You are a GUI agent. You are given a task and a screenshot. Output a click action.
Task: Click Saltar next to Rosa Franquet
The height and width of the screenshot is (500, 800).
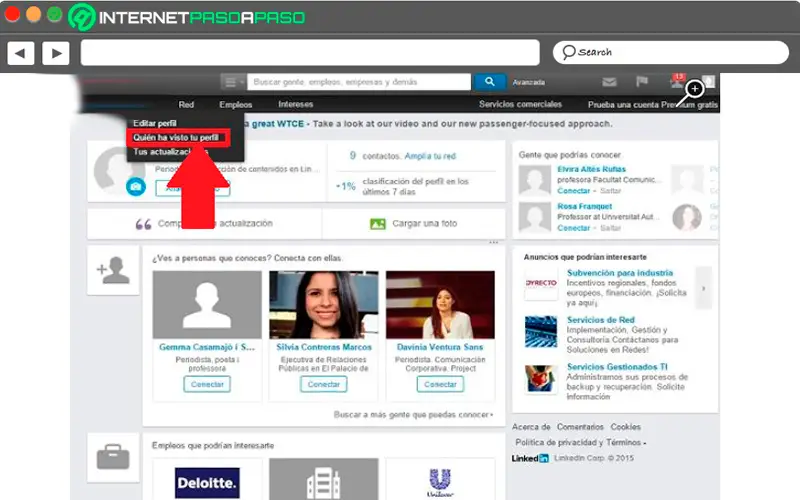[611, 228]
